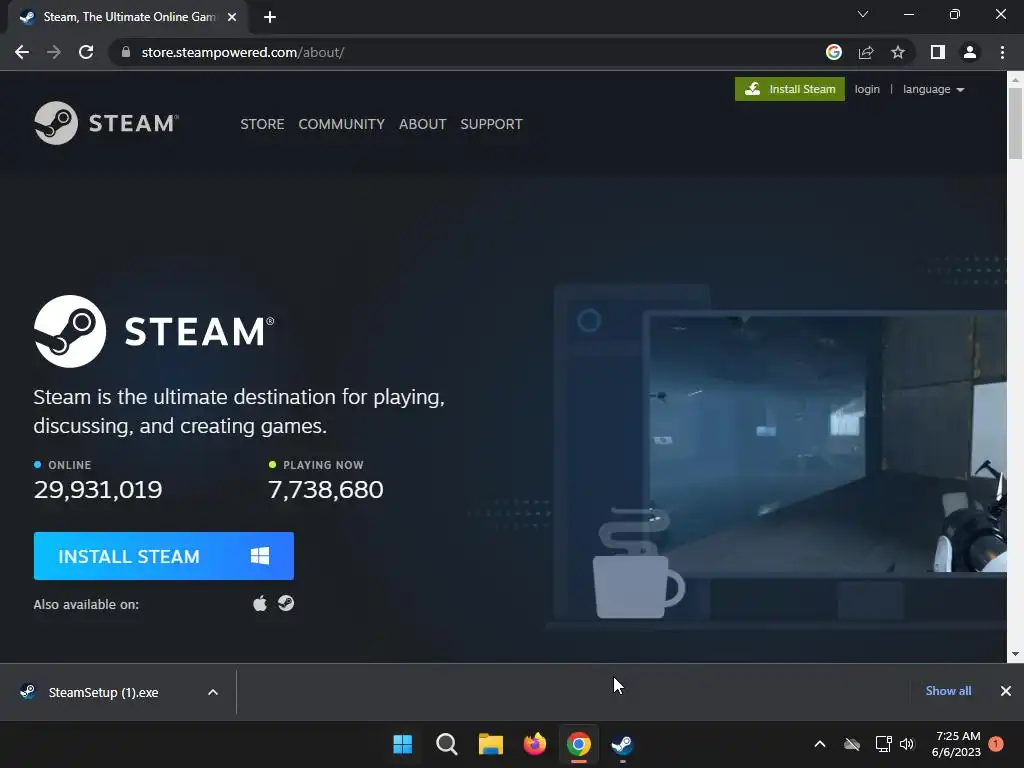This screenshot has width=1024, height=768.
Task: Click the online count 29,931,019
Action: 98,490
